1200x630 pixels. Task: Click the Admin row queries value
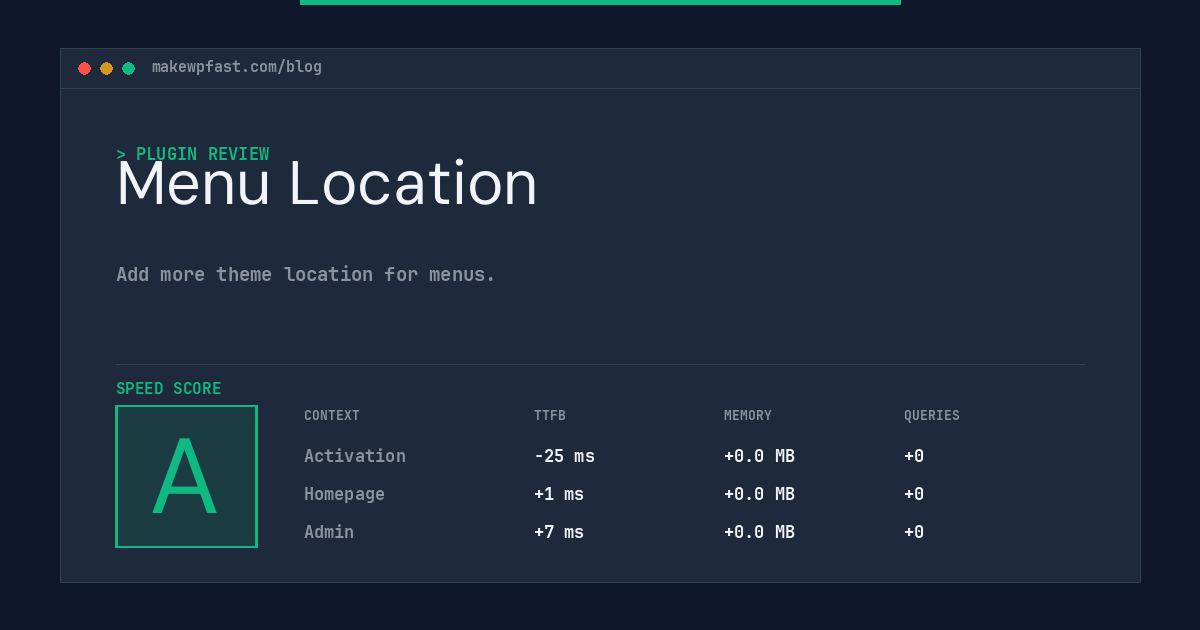pos(914,532)
